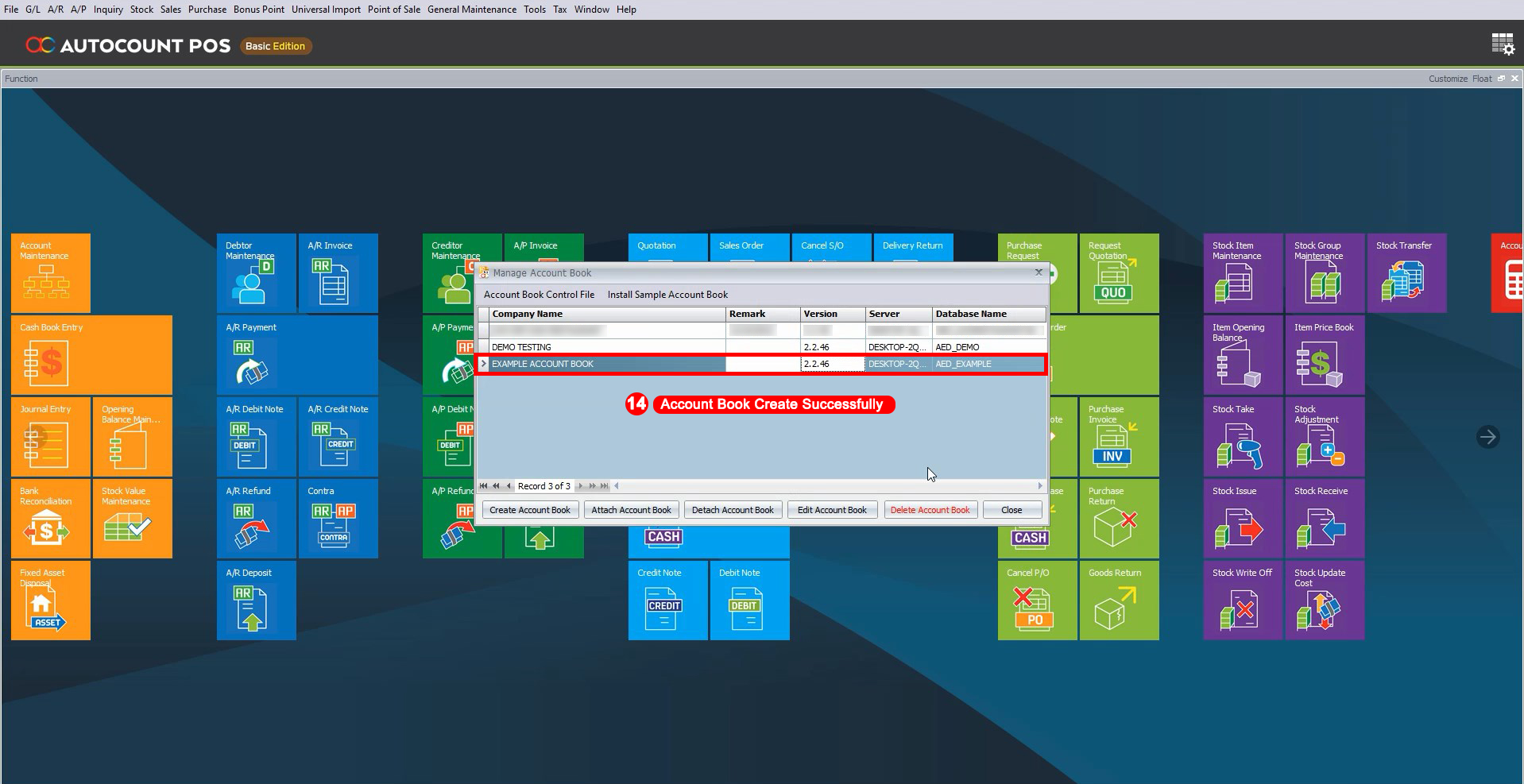This screenshot has width=1524, height=784.
Task: Open the Debit Note sales tile
Action: point(750,600)
